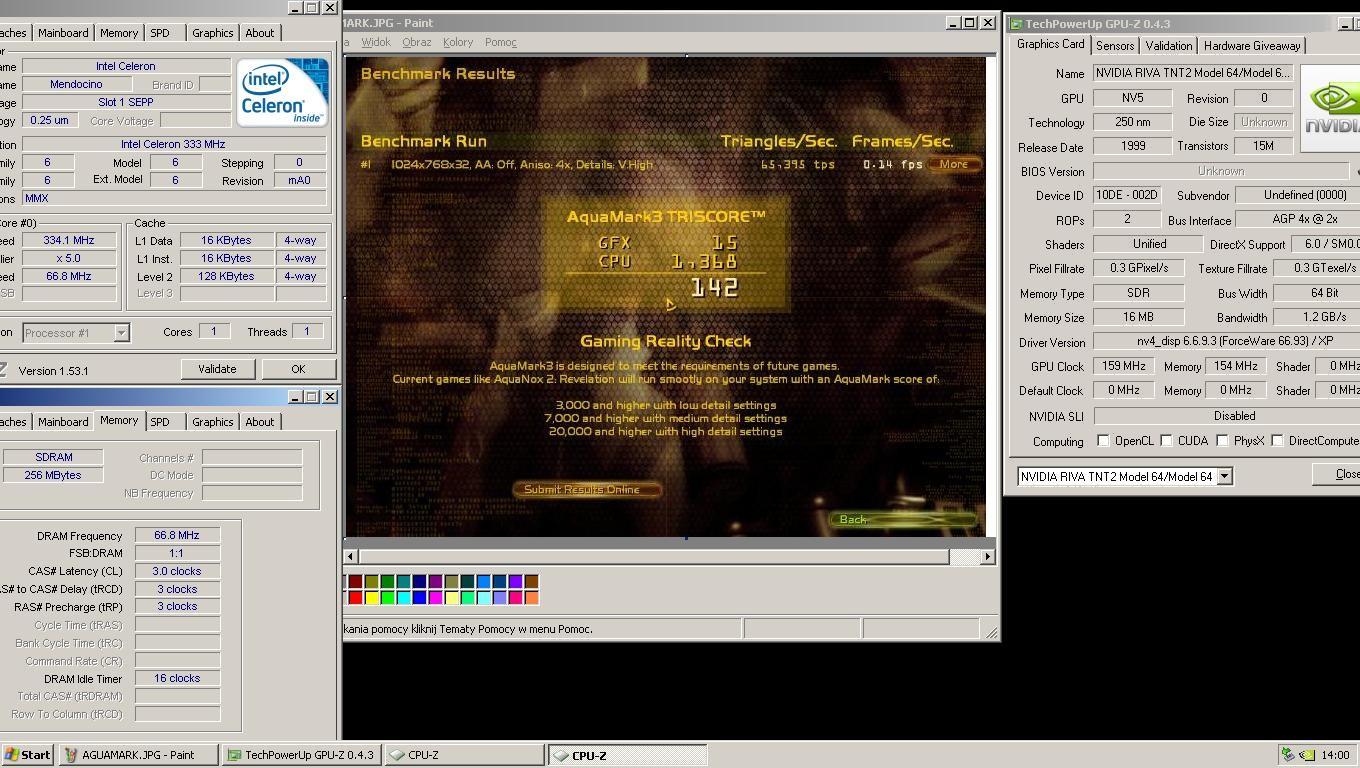This screenshot has height=768, width=1360.
Task: Toggle the PhysX checkbox
Action: pos(1222,441)
